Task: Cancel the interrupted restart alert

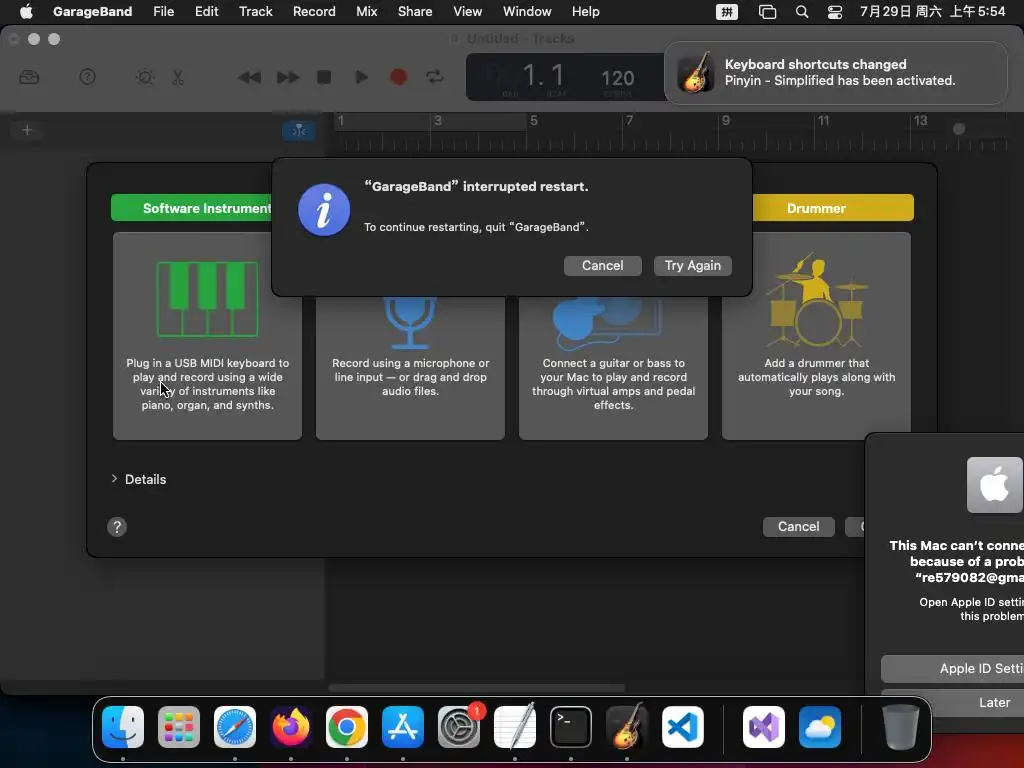Action: 602,266
